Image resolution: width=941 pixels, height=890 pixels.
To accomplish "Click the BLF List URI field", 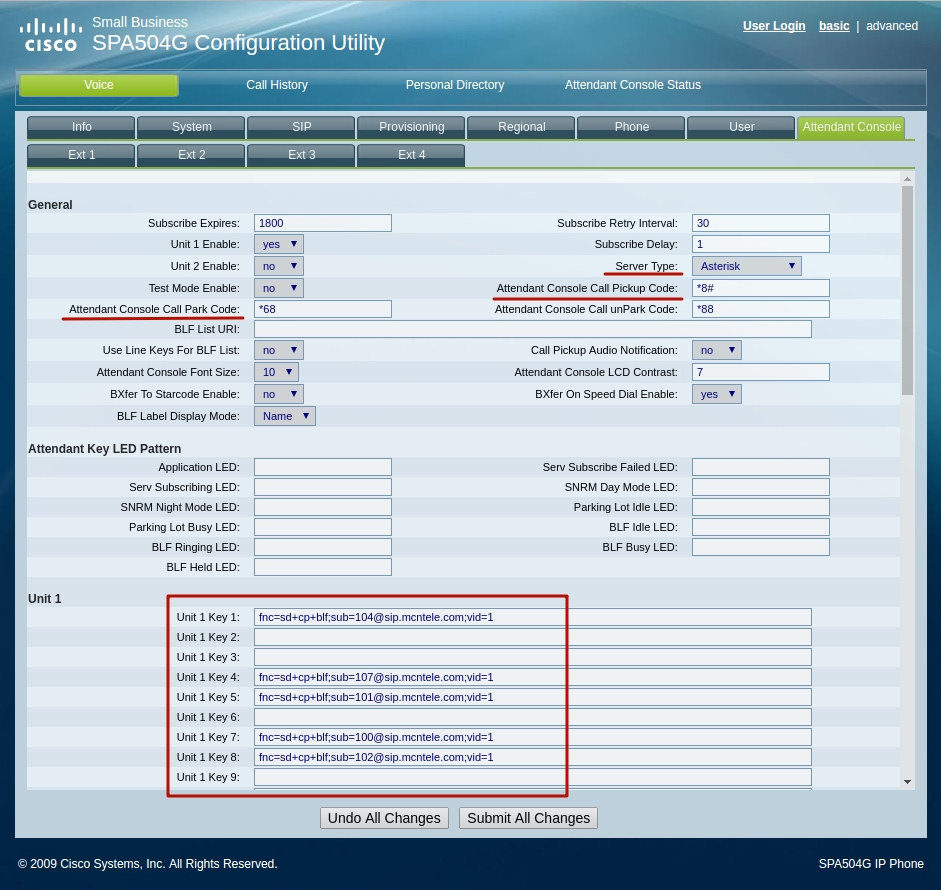I will pyautogui.click(x=533, y=329).
